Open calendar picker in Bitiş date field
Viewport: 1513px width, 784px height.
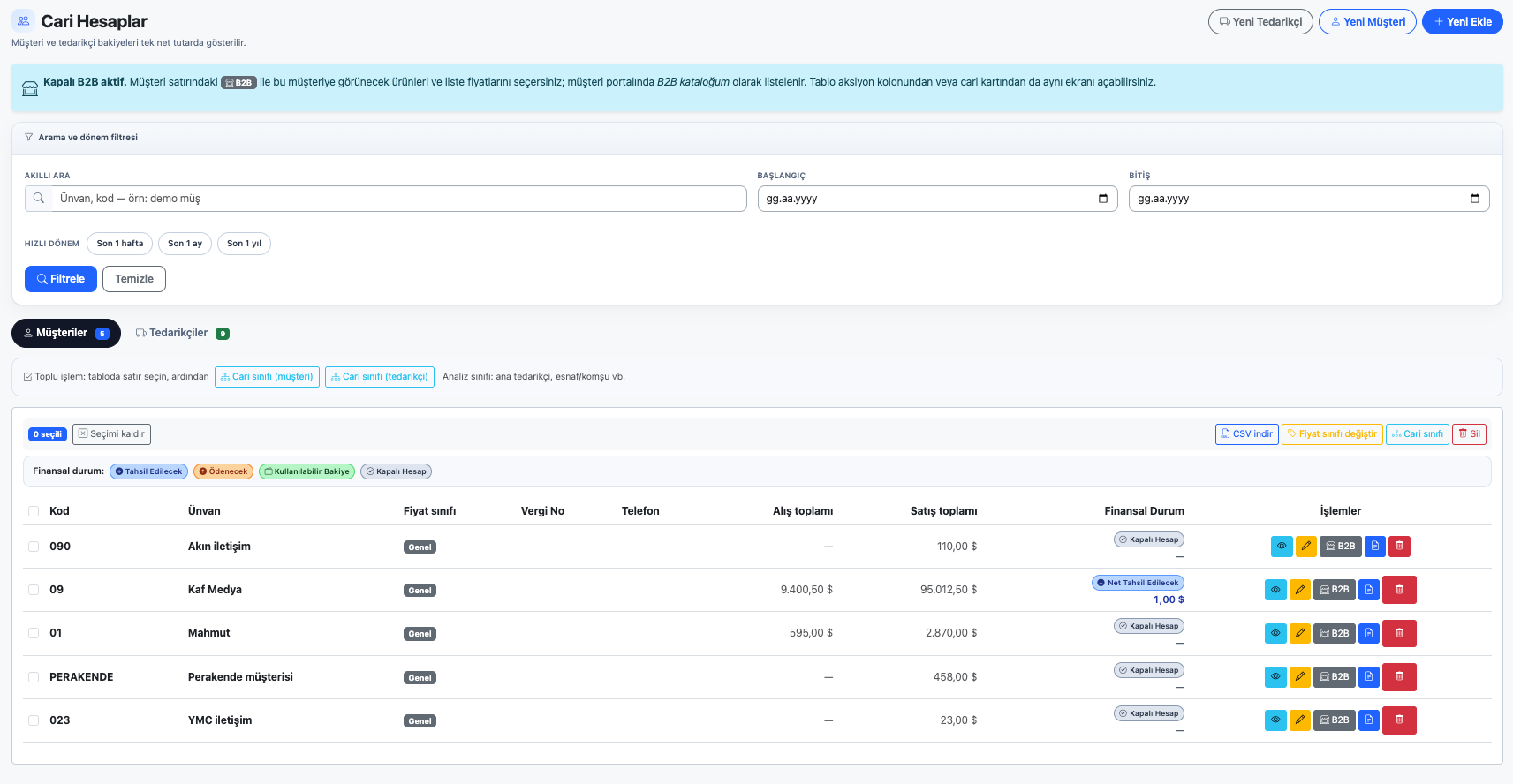[x=1474, y=199]
